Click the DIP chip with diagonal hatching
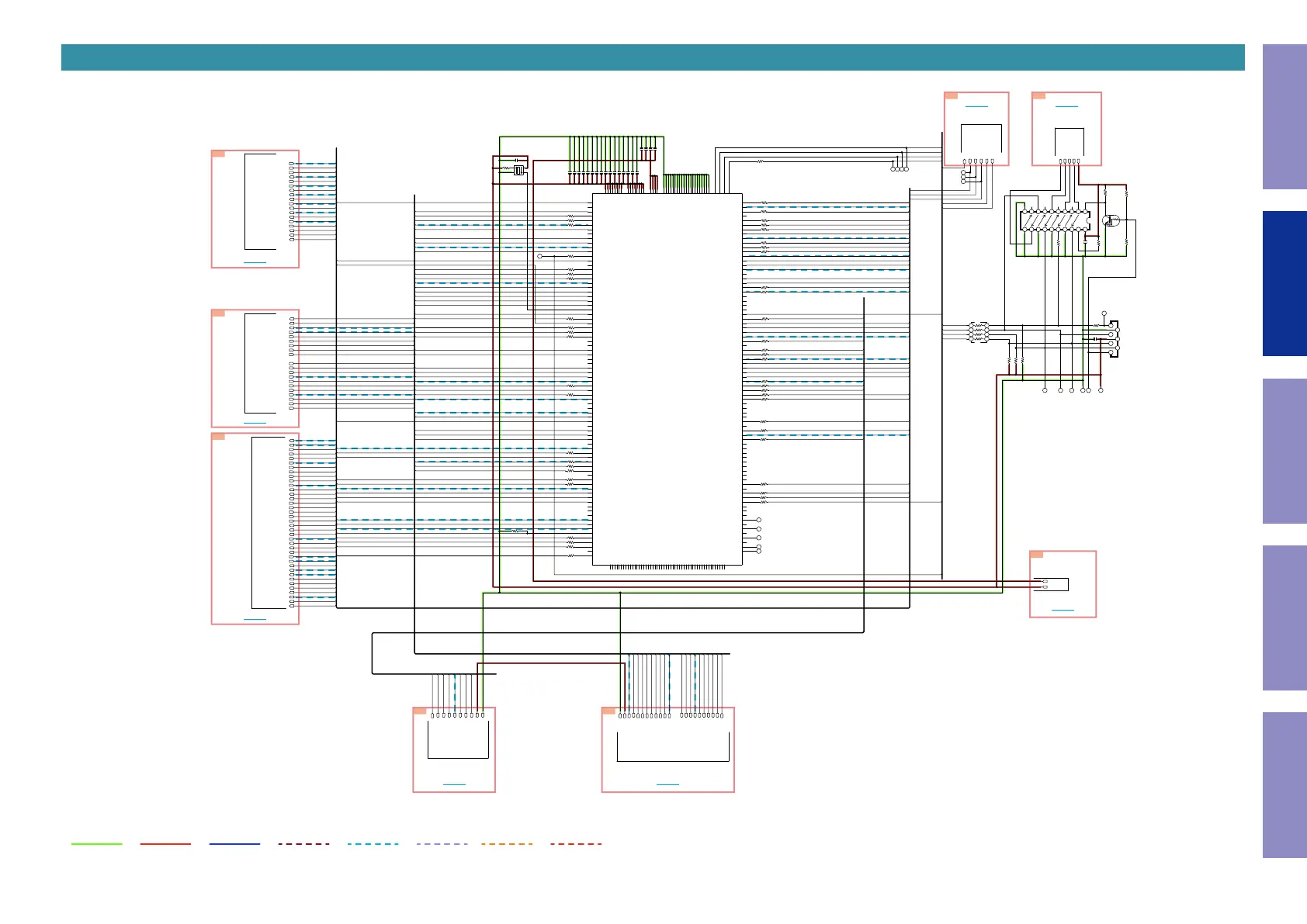Screen dimensions: 1307x924 coord(1055,221)
